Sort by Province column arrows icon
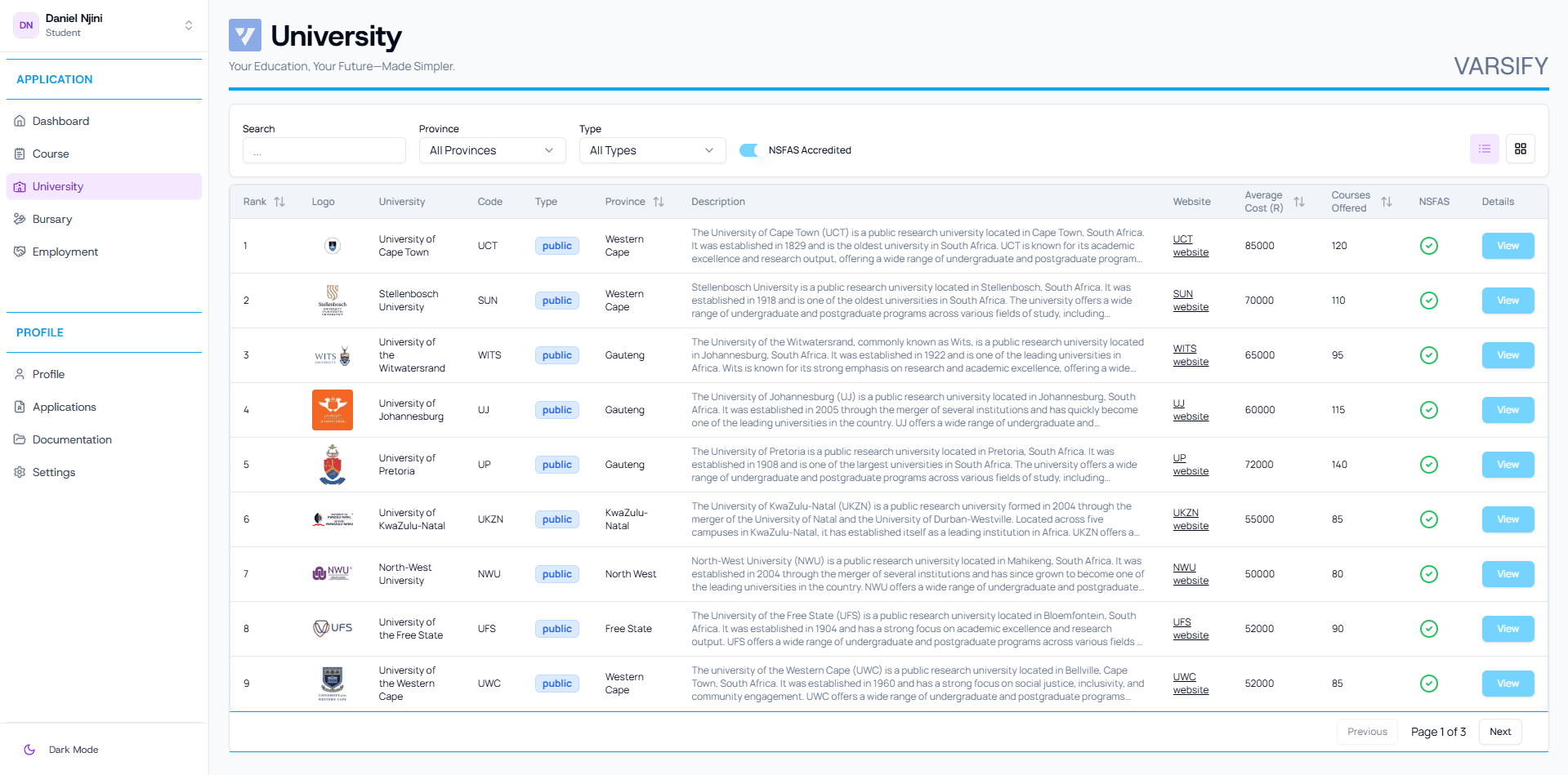The image size is (1568, 775). (x=659, y=202)
